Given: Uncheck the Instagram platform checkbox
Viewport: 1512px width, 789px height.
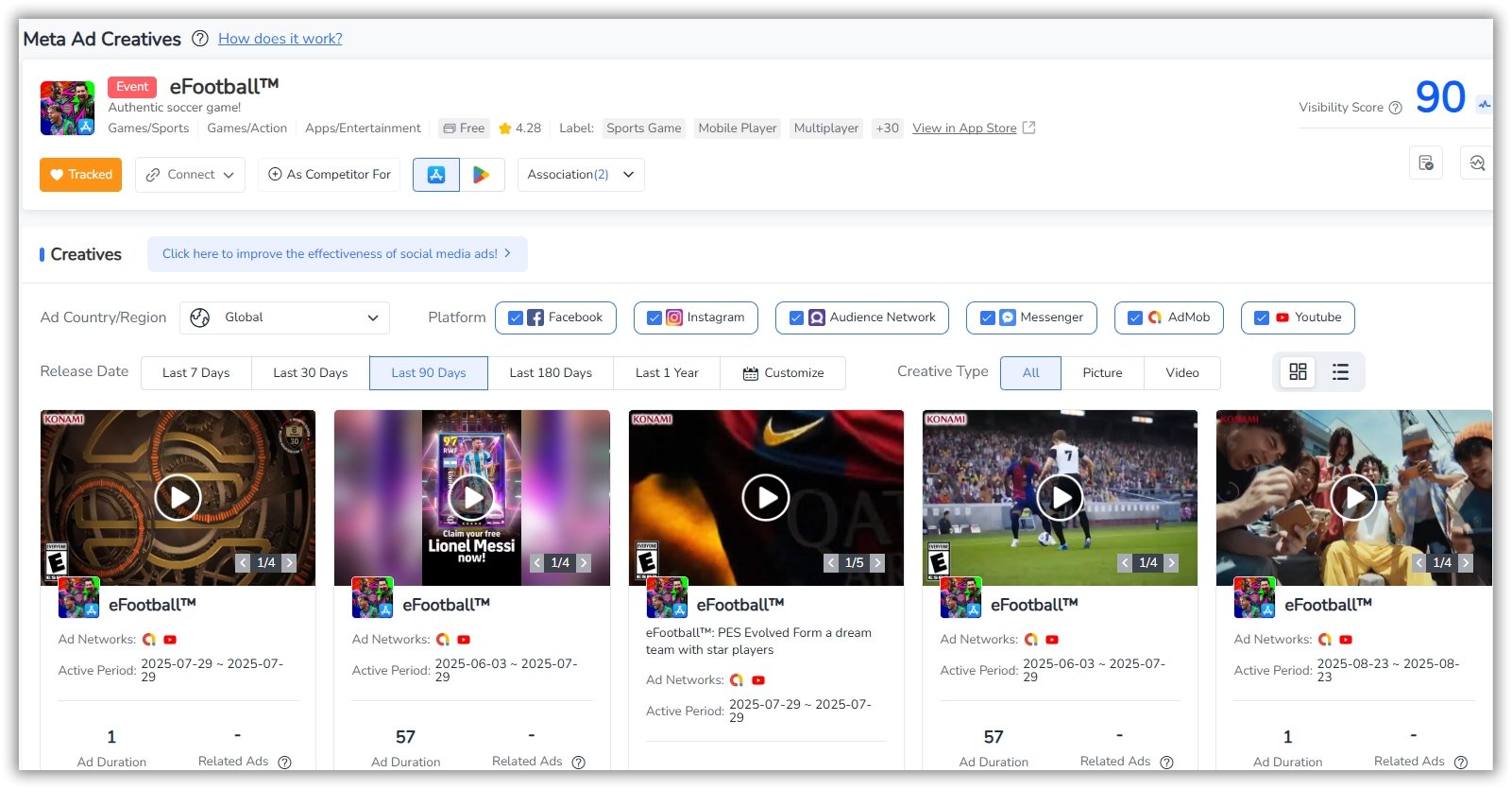Looking at the screenshot, I should (x=654, y=318).
